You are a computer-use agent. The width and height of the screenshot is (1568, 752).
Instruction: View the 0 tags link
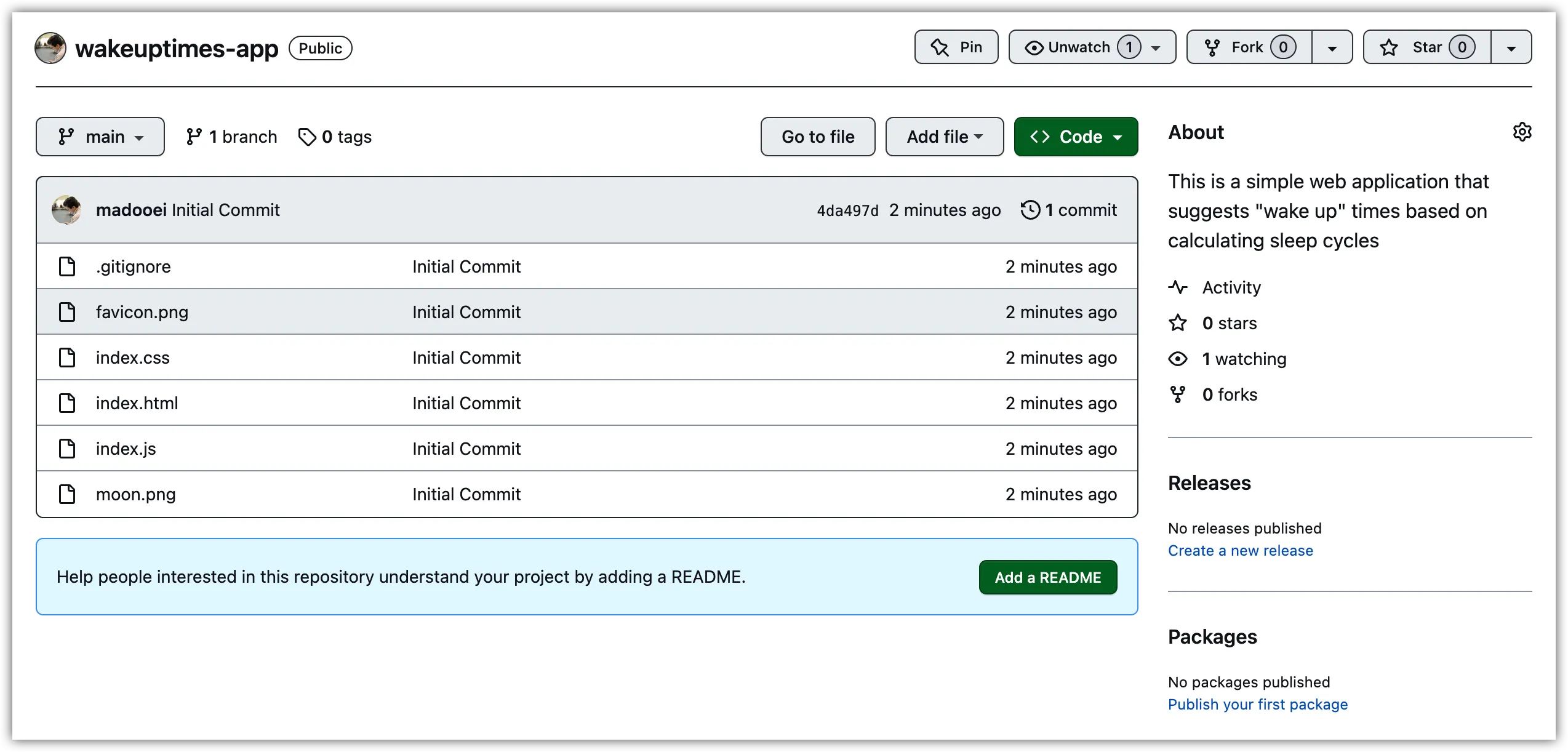(x=335, y=137)
